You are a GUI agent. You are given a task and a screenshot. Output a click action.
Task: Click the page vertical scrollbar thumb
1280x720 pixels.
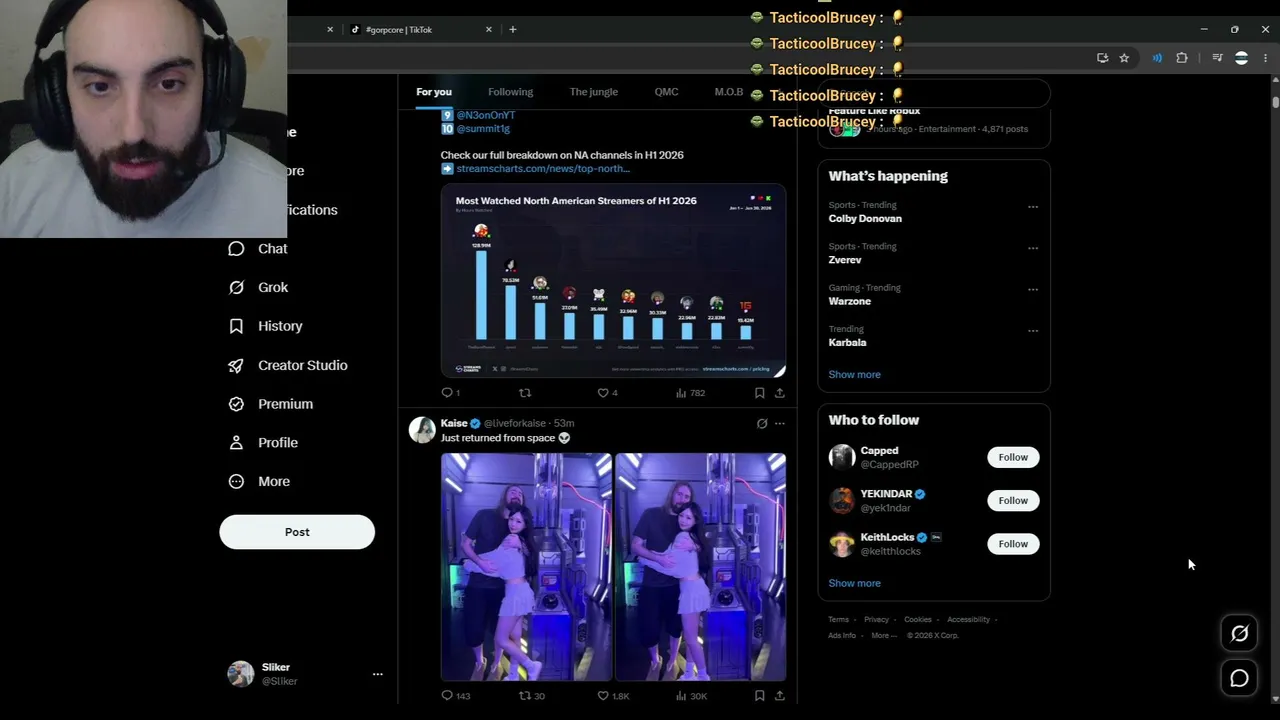click(x=1275, y=102)
